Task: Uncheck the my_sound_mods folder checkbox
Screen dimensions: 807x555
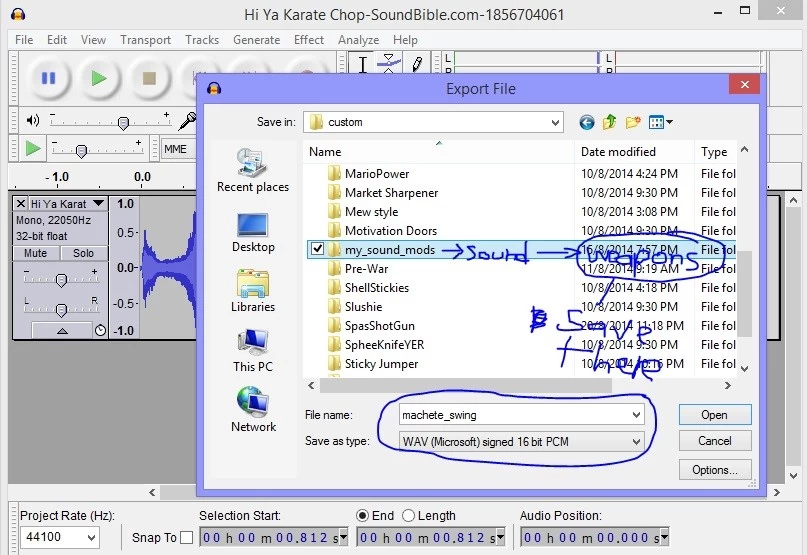Action: coord(318,250)
